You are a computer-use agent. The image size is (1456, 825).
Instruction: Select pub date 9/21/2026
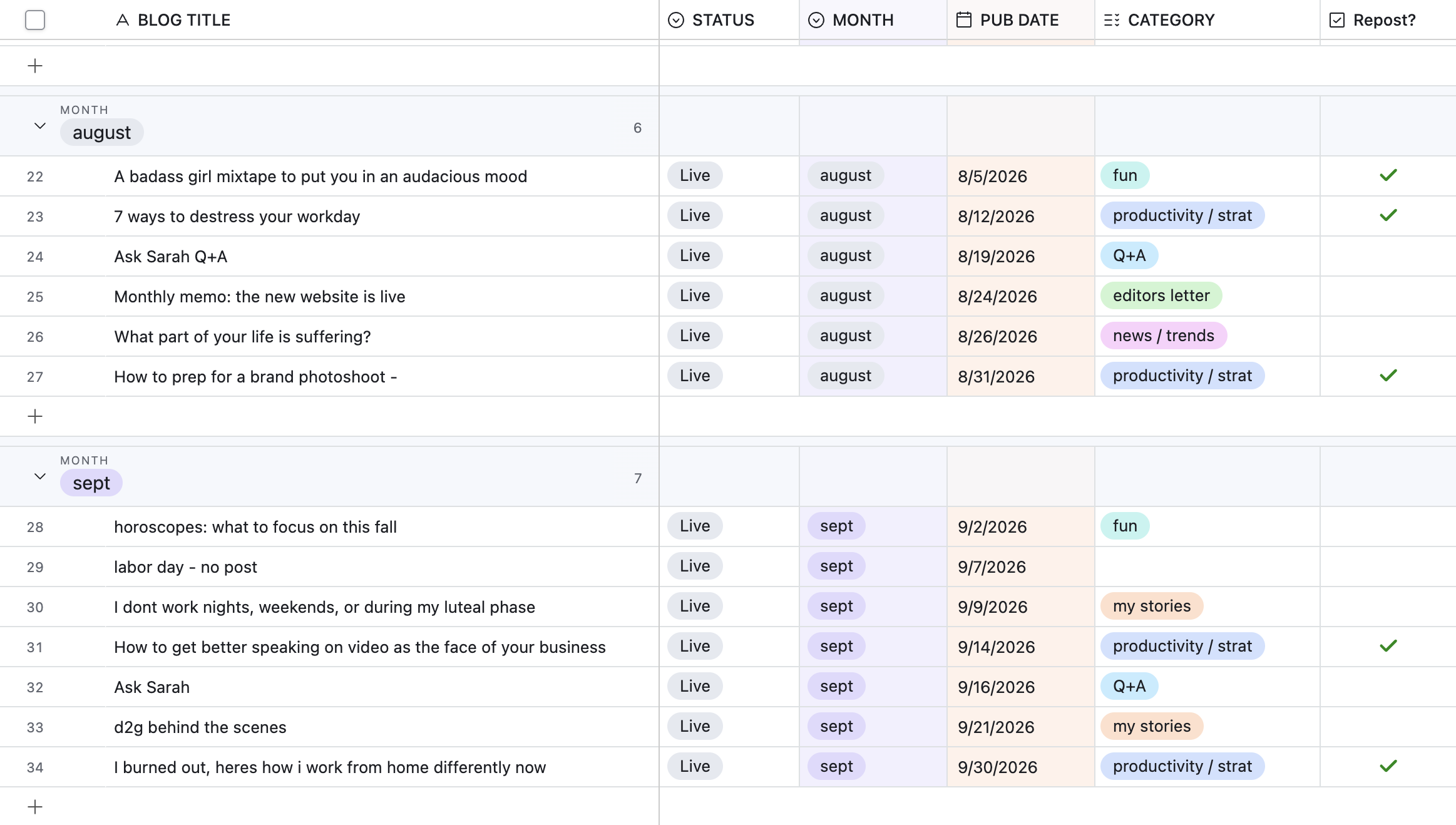click(x=996, y=727)
